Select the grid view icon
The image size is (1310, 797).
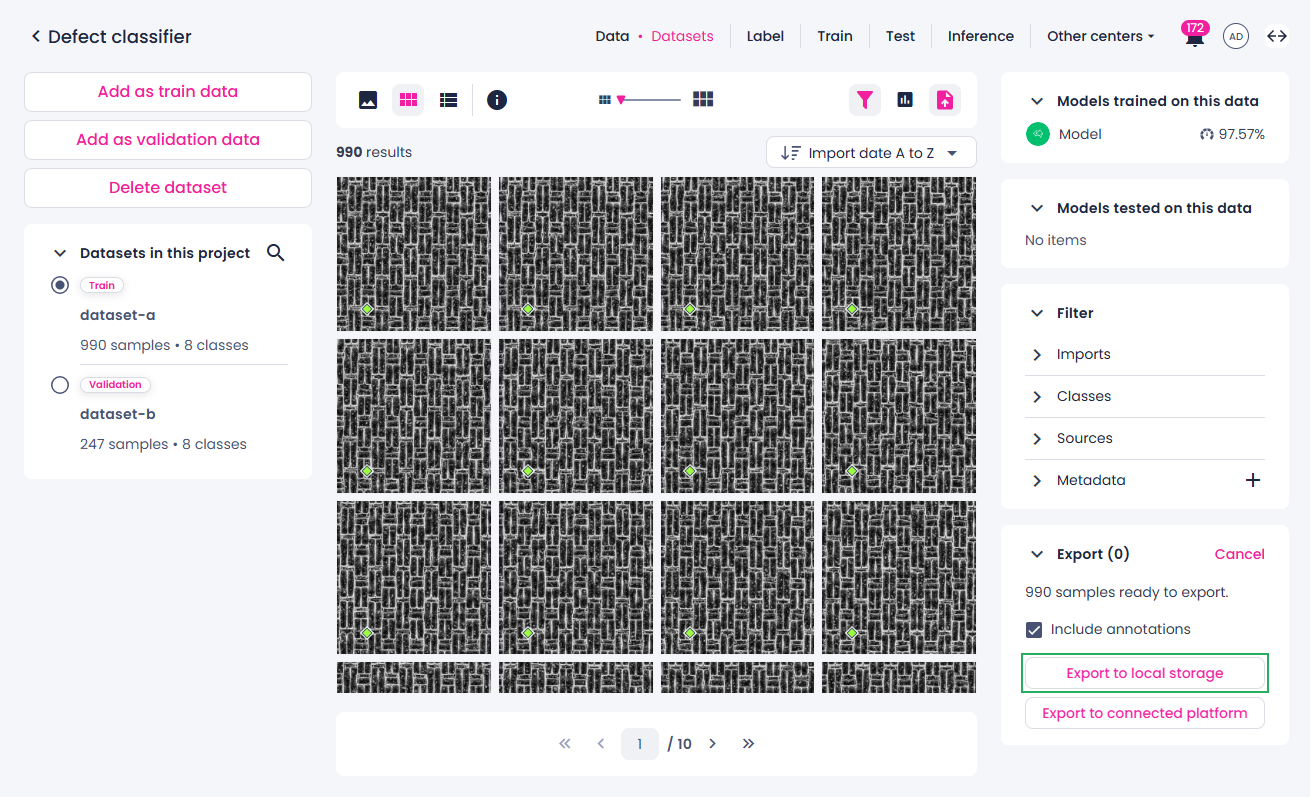coord(408,100)
